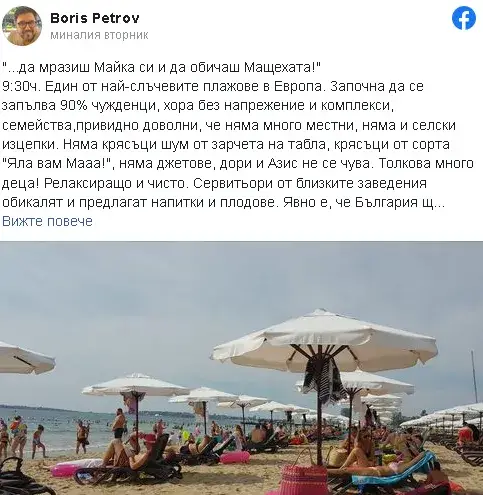This screenshot has width=483, height=495.
Task: Click the man standing near the shoreline
Action: click(x=119, y=426)
